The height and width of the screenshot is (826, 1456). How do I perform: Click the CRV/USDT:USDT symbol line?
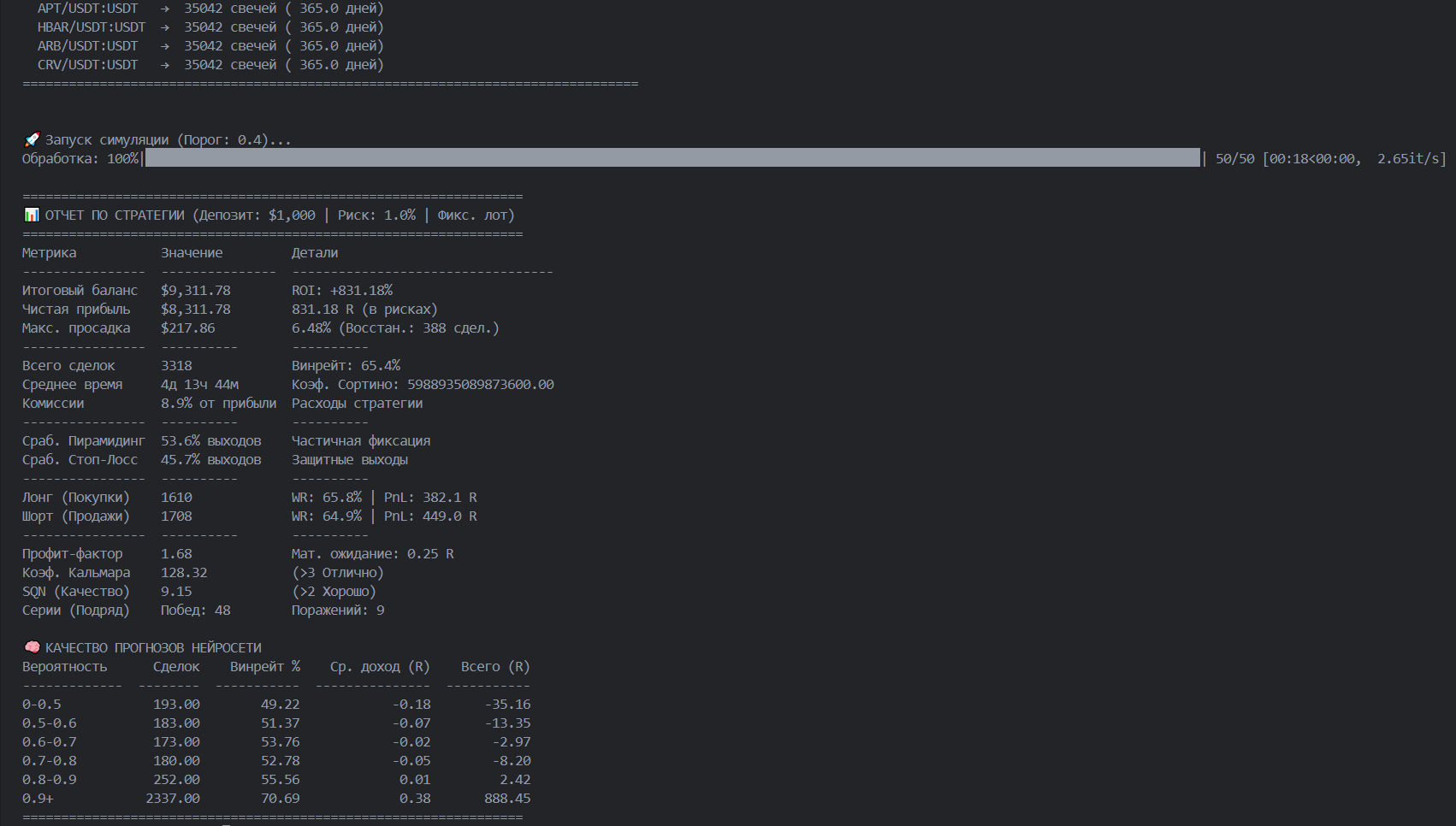coord(87,65)
